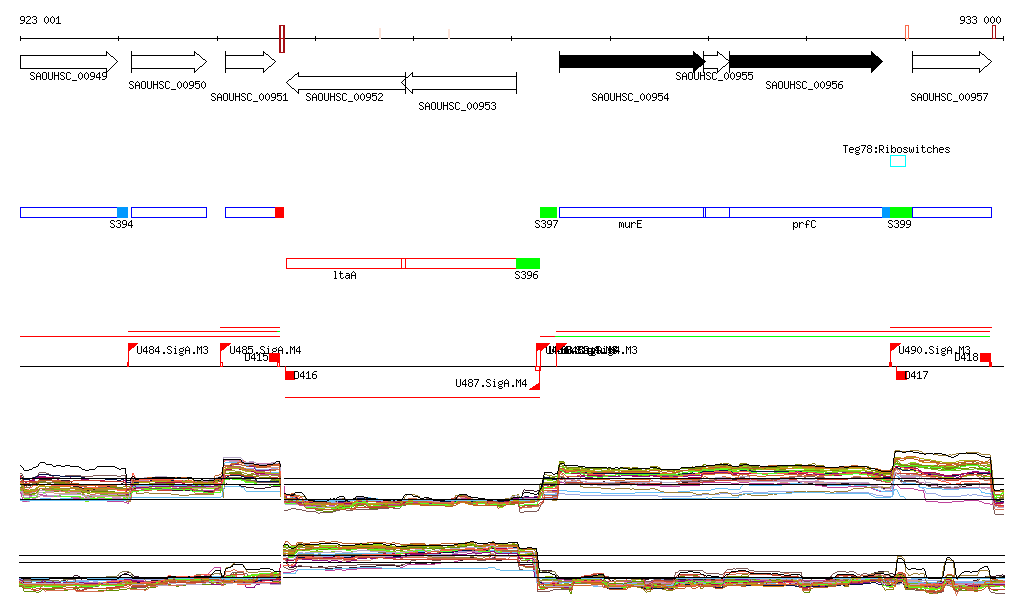Click the U490.SigA.M3 promoter flag

(x=895, y=347)
